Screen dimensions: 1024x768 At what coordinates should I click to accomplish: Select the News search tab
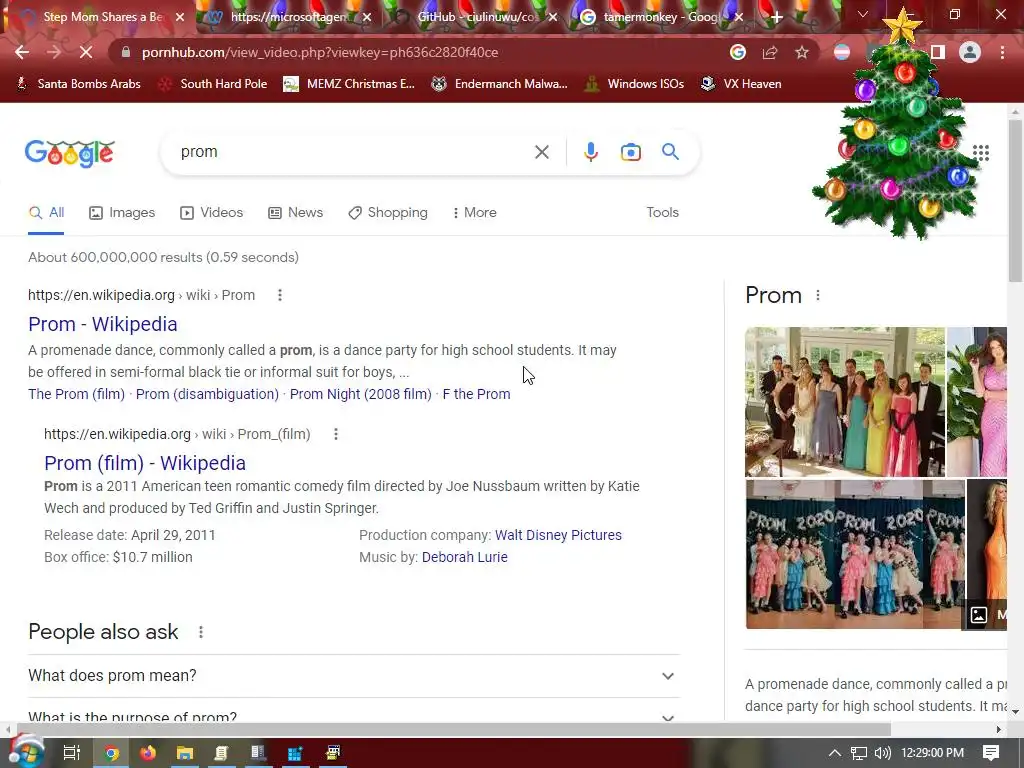click(296, 213)
